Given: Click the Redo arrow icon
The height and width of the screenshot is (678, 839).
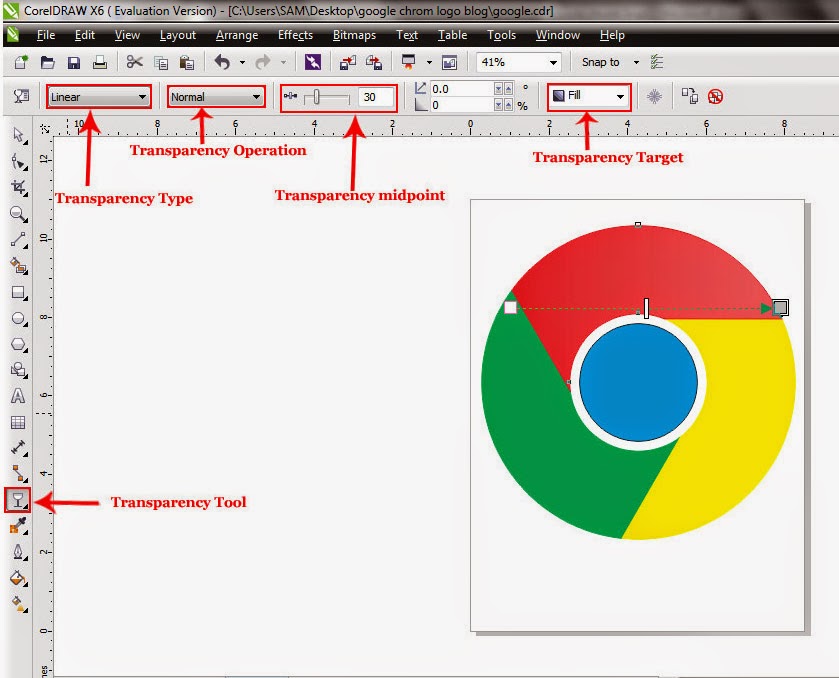Looking at the screenshot, I should tap(263, 62).
